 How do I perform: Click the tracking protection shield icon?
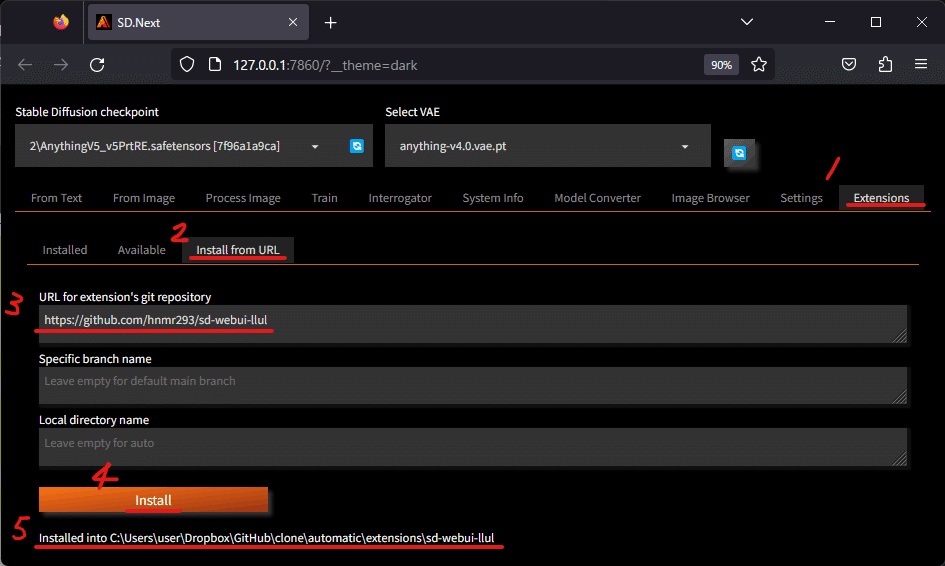(x=187, y=64)
